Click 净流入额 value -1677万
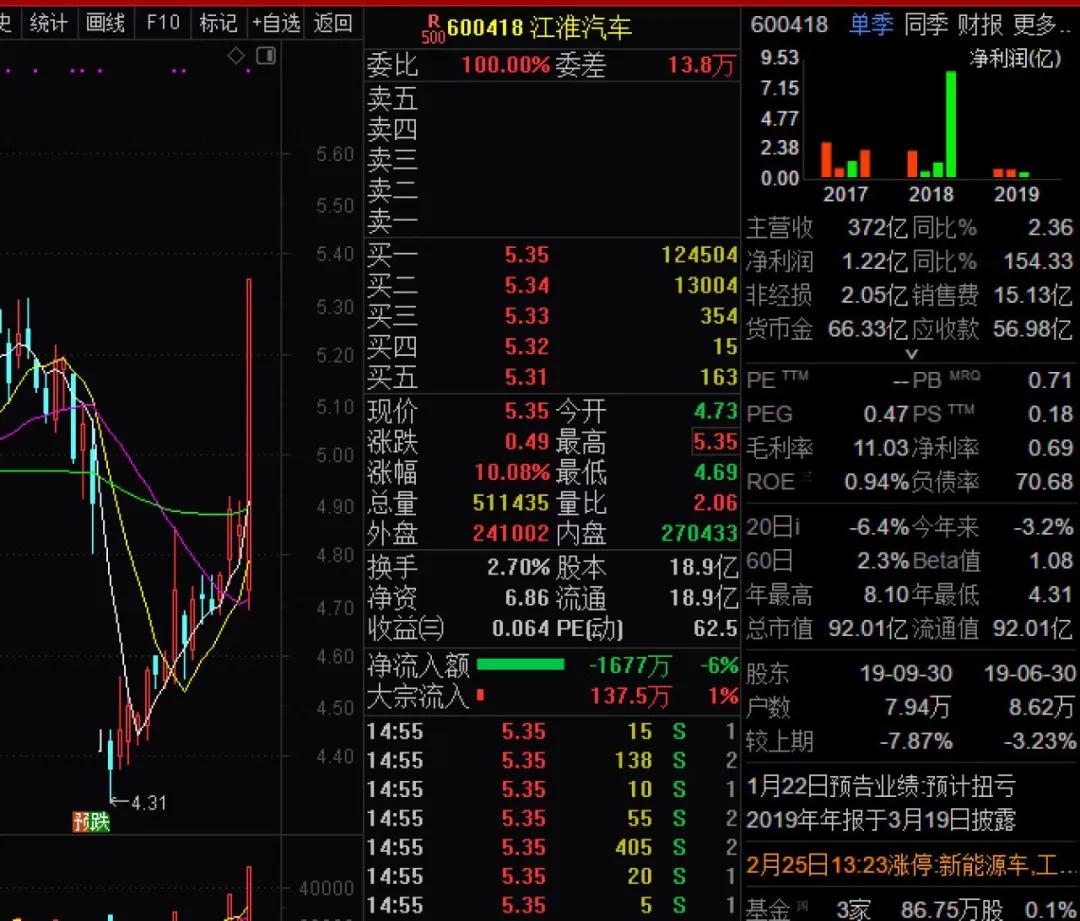Image resolution: width=1080 pixels, height=921 pixels. [629, 665]
